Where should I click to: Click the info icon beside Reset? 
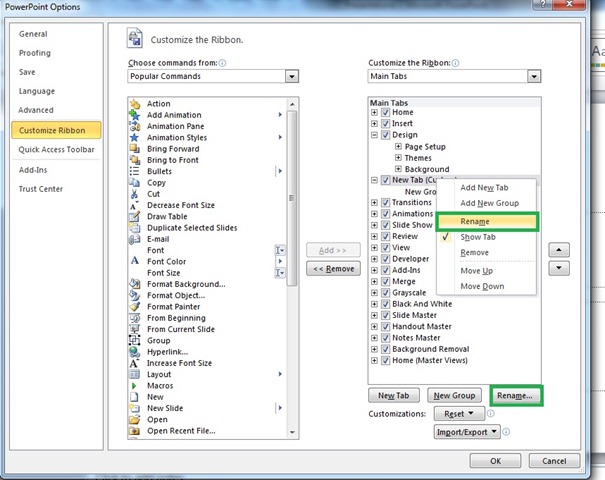point(490,414)
